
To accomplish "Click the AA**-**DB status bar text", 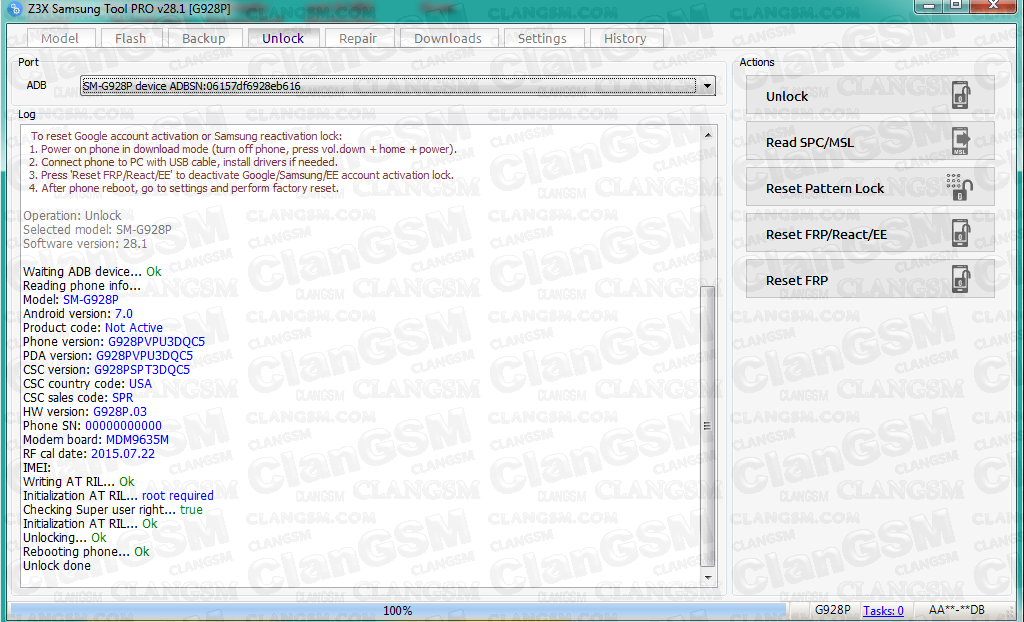I will pos(957,610).
